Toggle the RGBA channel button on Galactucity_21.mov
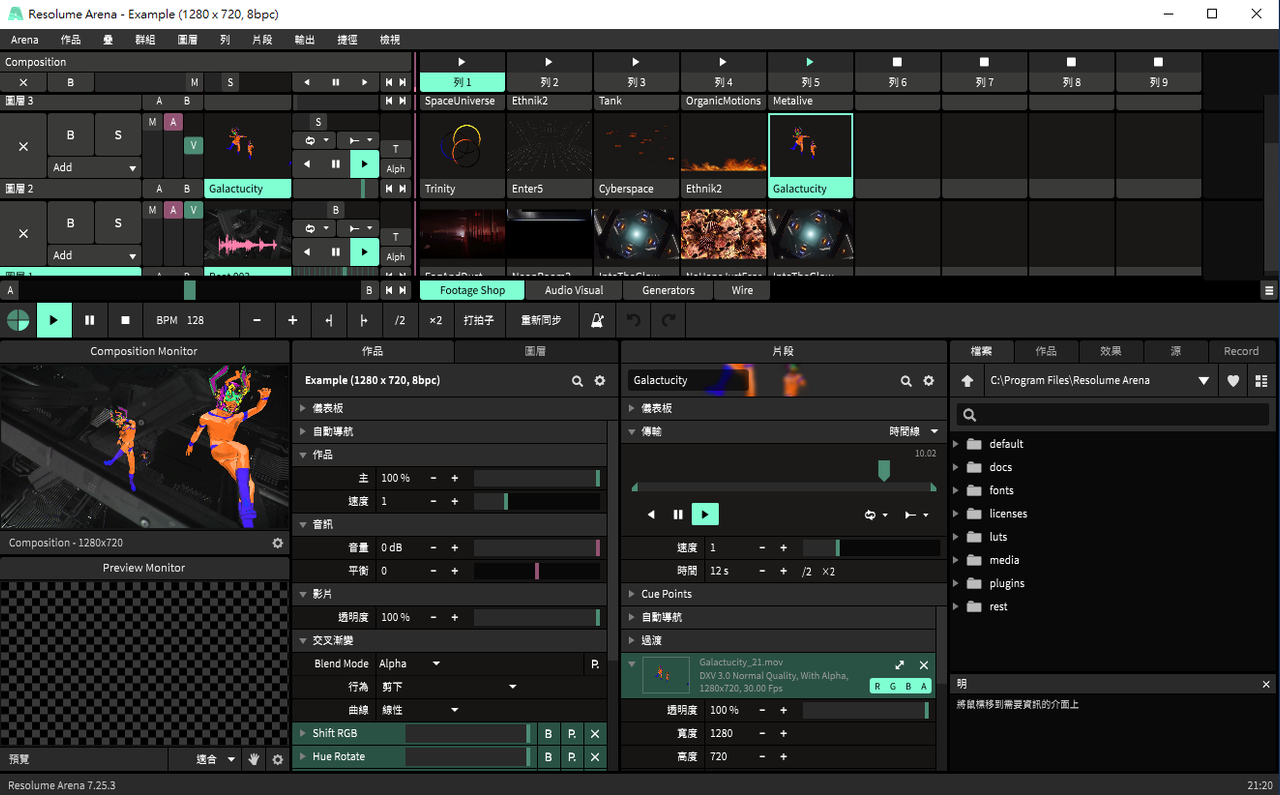The image size is (1280, 795). [900, 686]
